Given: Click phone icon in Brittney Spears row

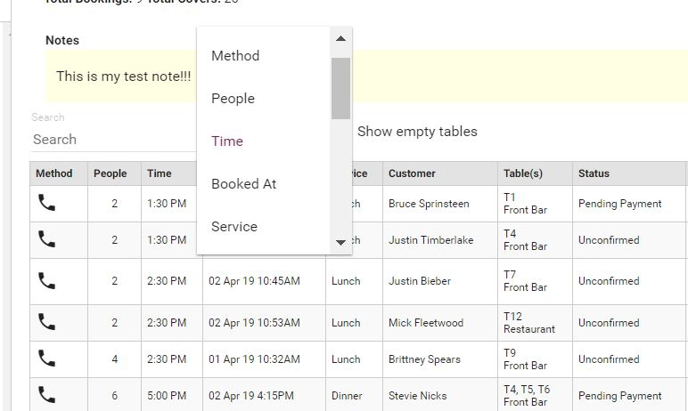Looking at the screenshot, I should click(x=47, y=358).
